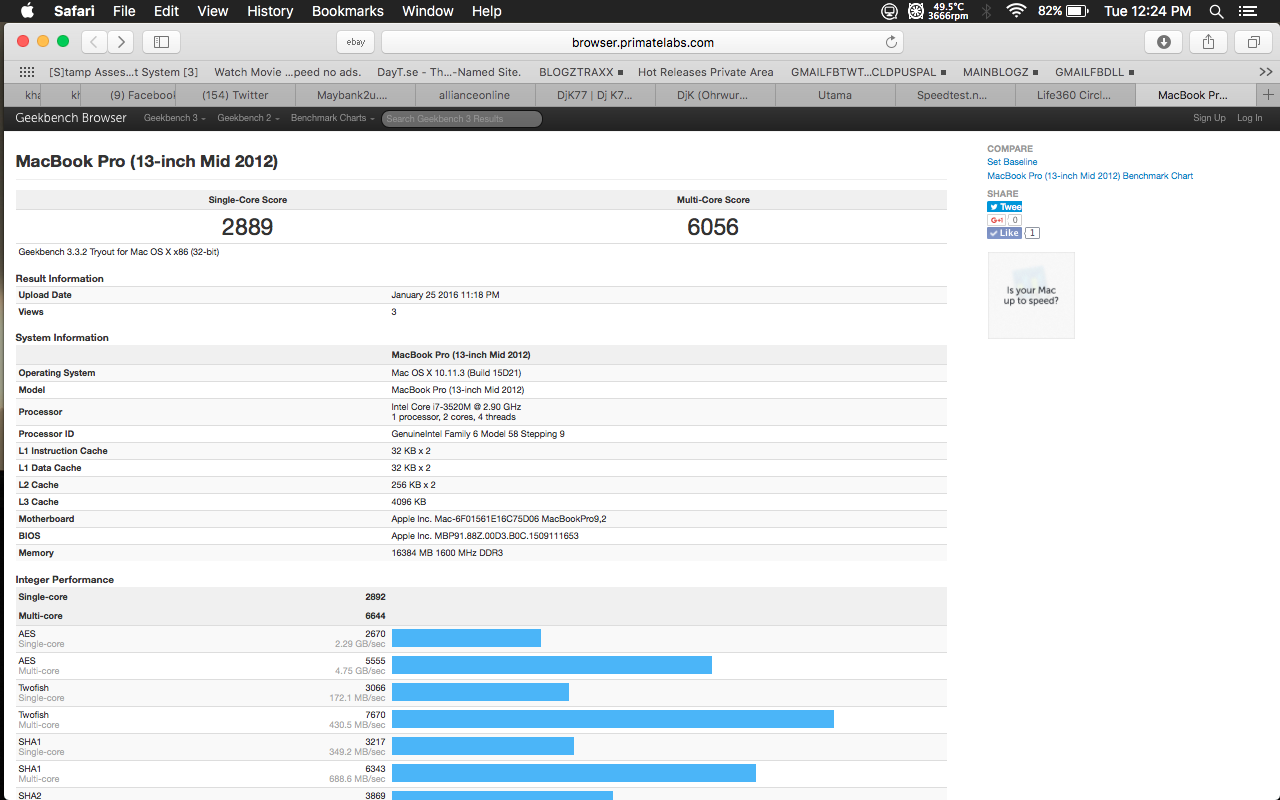
Task: Open the View menu
Action: point(212,11)
